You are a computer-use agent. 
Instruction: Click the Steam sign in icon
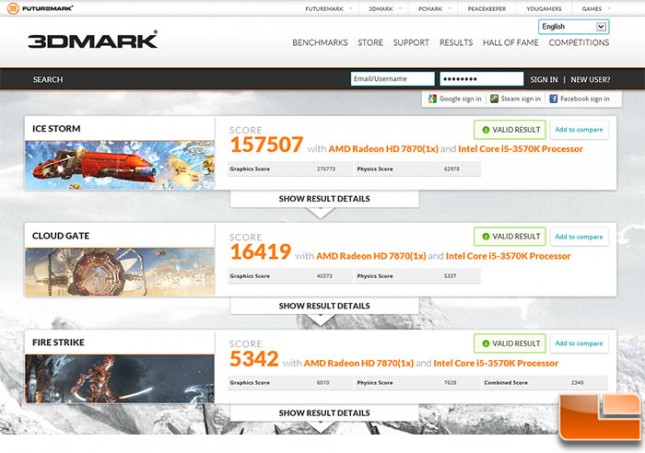(494, 99)
